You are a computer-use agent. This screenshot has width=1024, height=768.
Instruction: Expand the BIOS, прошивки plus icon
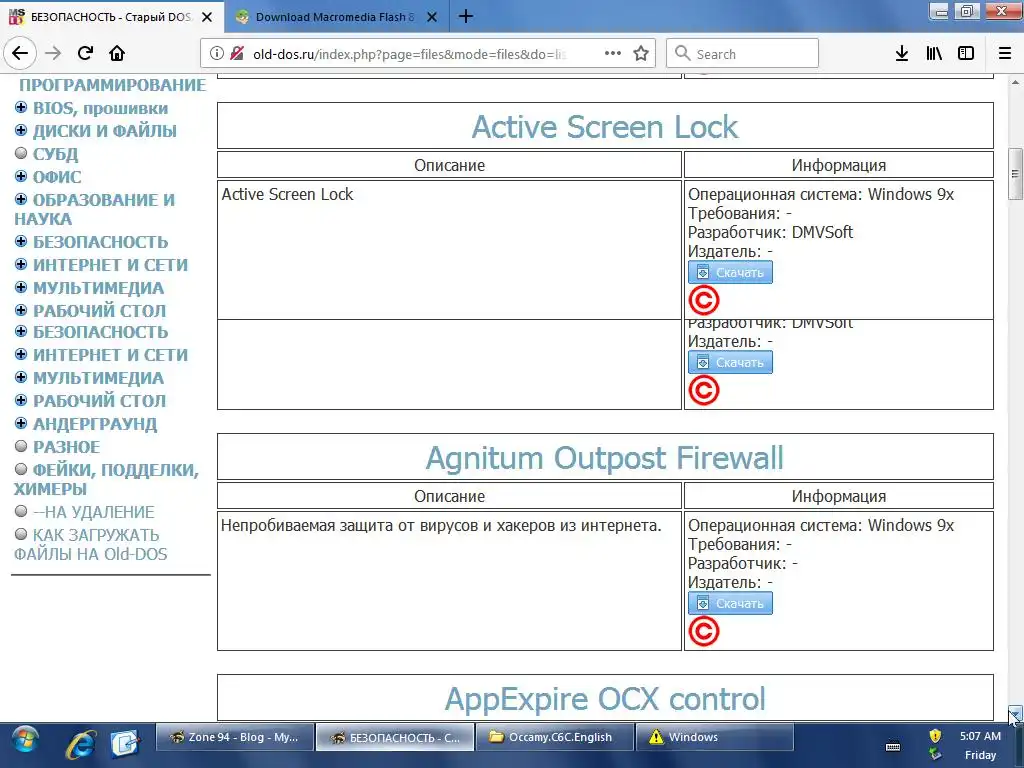tap(21, 107)
